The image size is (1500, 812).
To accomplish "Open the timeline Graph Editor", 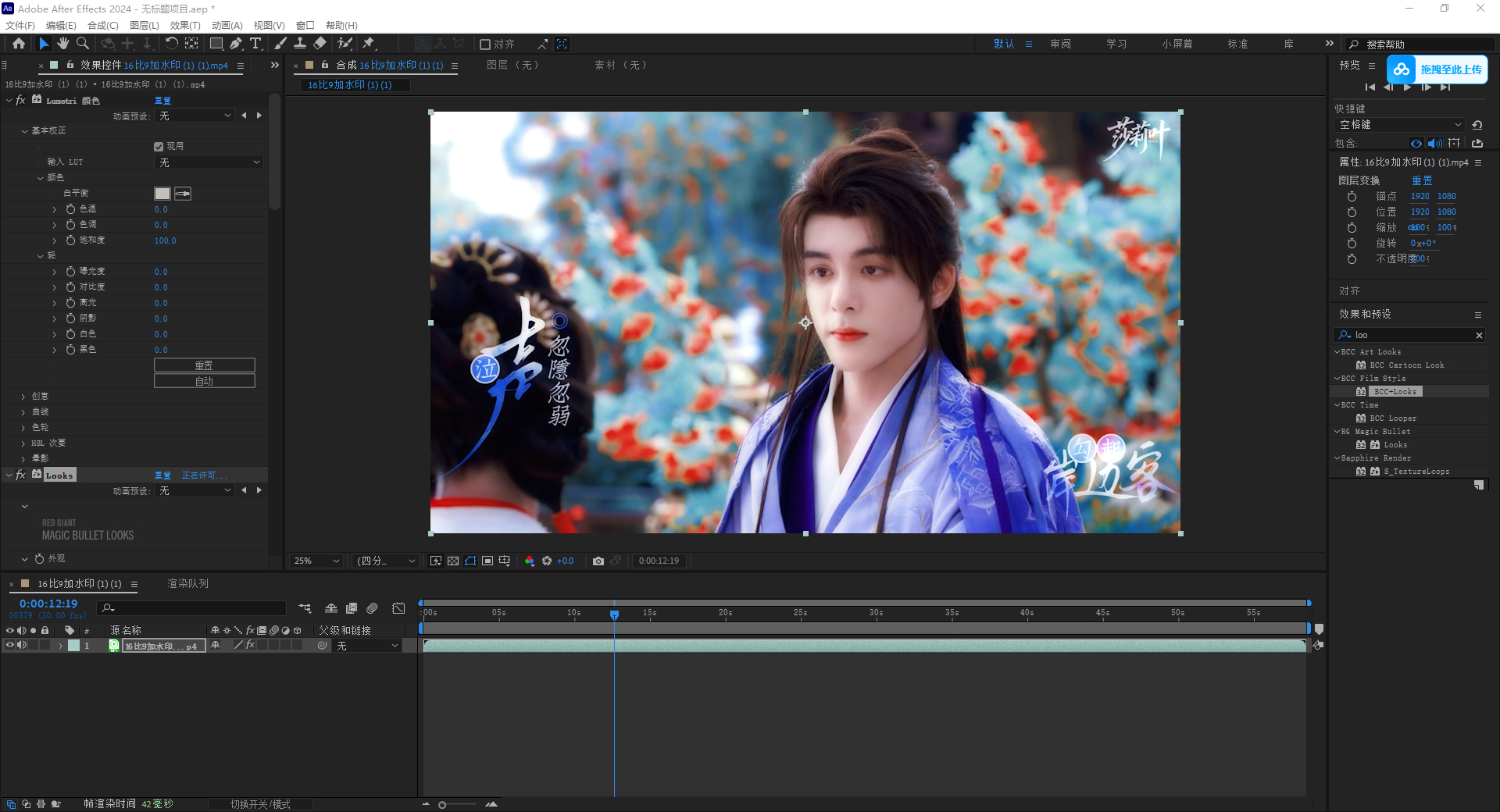I will click(398, 608).
